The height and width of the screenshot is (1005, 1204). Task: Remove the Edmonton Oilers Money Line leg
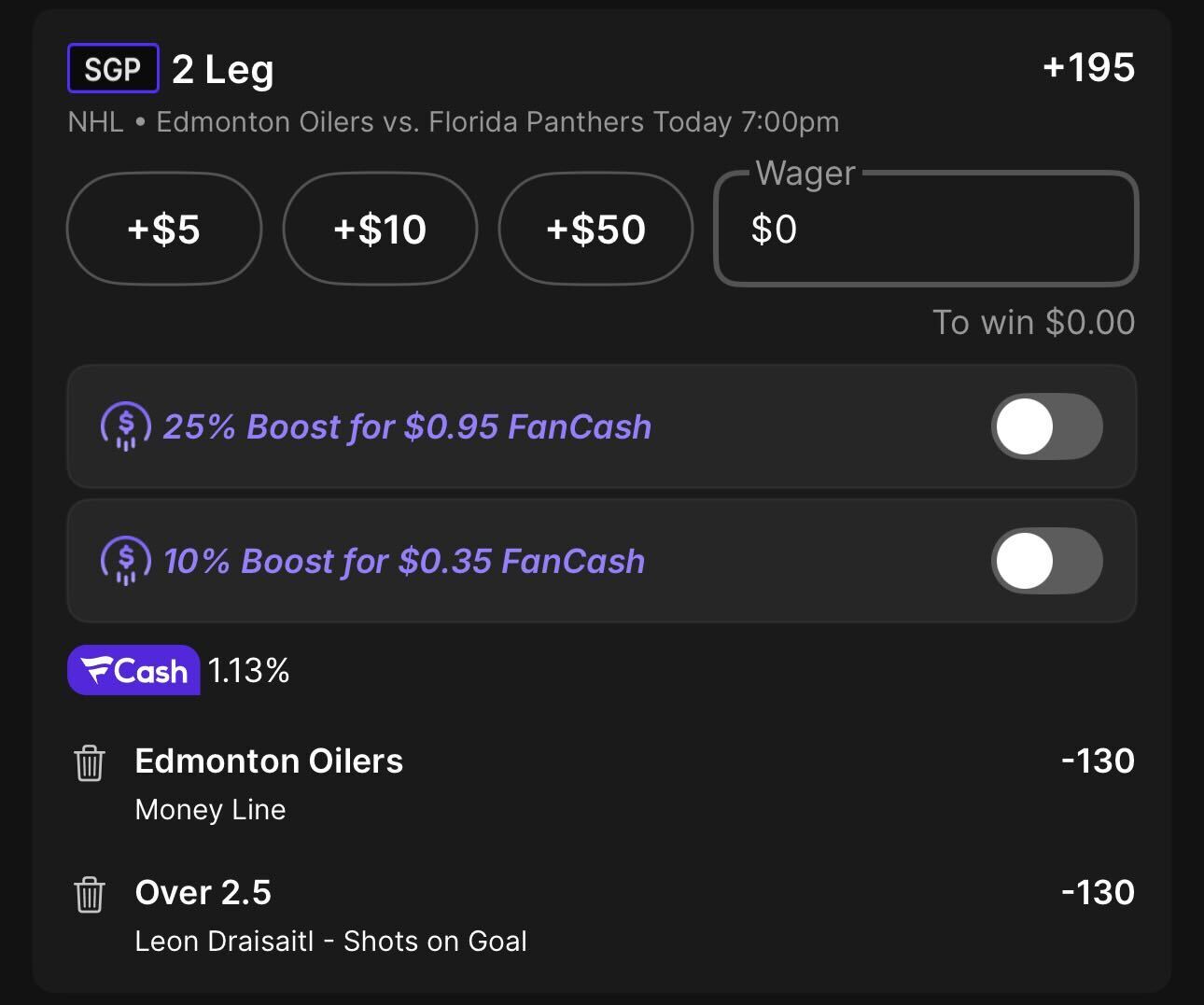click(90, 763)
